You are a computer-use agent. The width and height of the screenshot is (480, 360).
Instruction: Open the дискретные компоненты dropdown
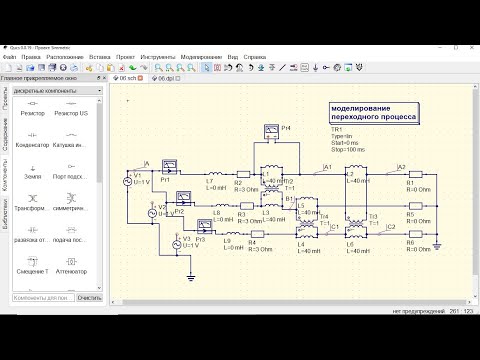(x=57, y=91)
